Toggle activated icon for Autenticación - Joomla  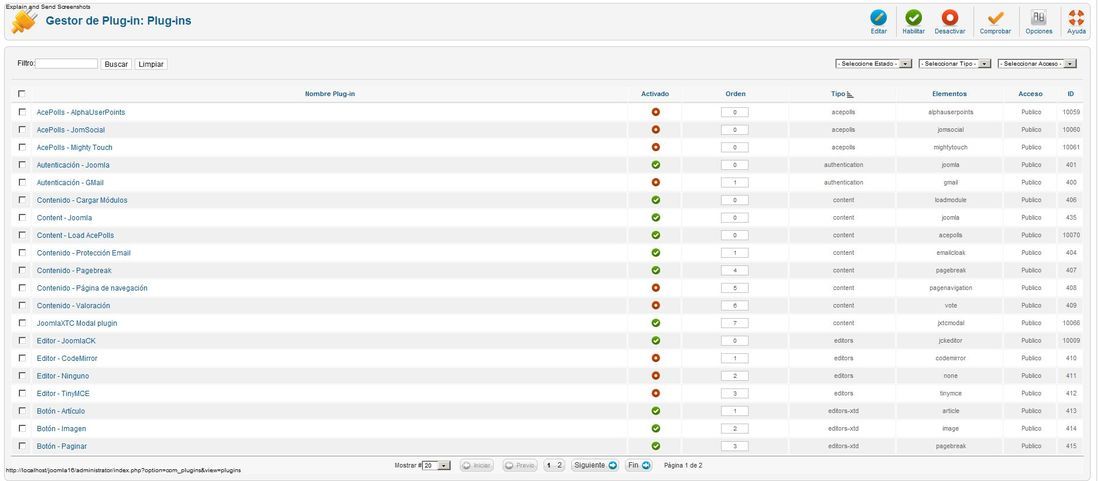(x=655, y=165)
